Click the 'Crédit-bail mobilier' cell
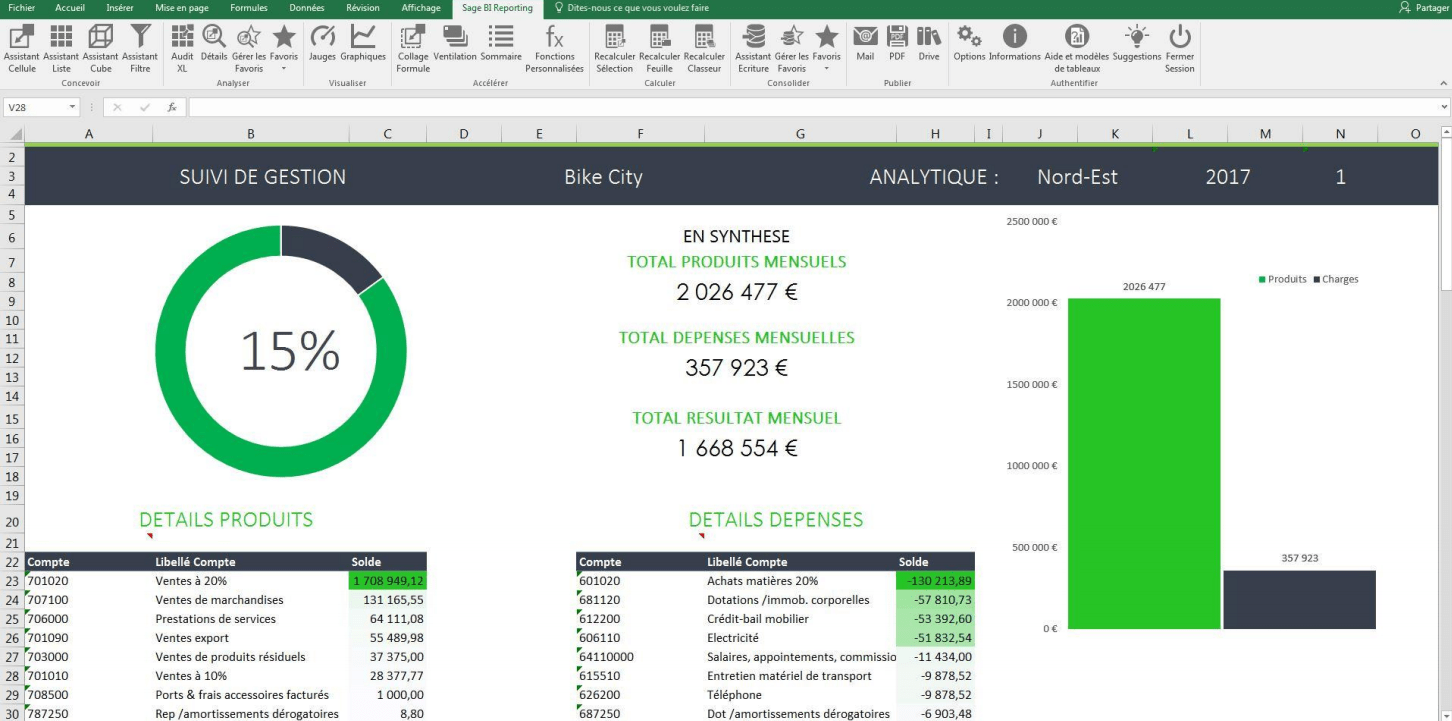 [800, 619]
